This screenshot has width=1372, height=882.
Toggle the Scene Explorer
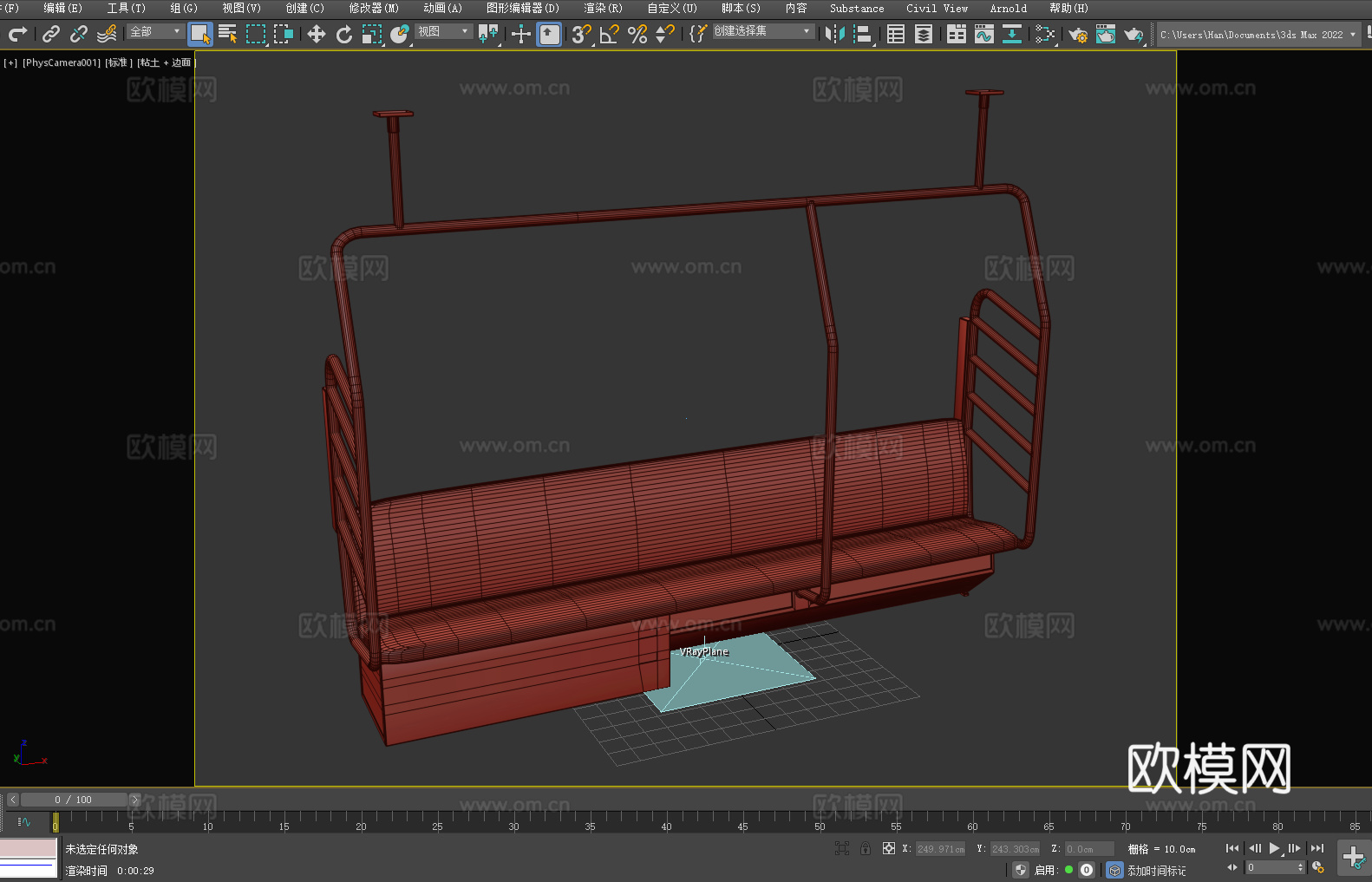coord(896,34)
